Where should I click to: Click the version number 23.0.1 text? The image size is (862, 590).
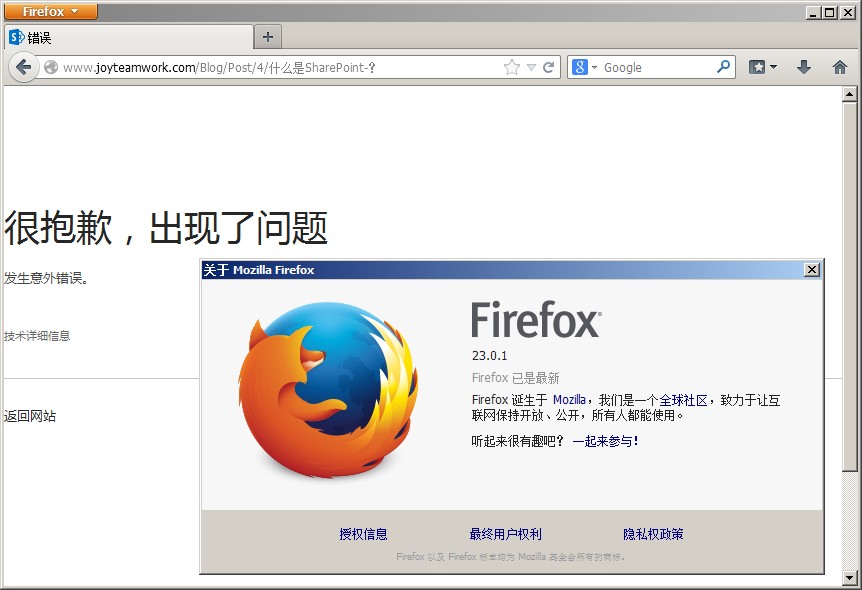489,356
